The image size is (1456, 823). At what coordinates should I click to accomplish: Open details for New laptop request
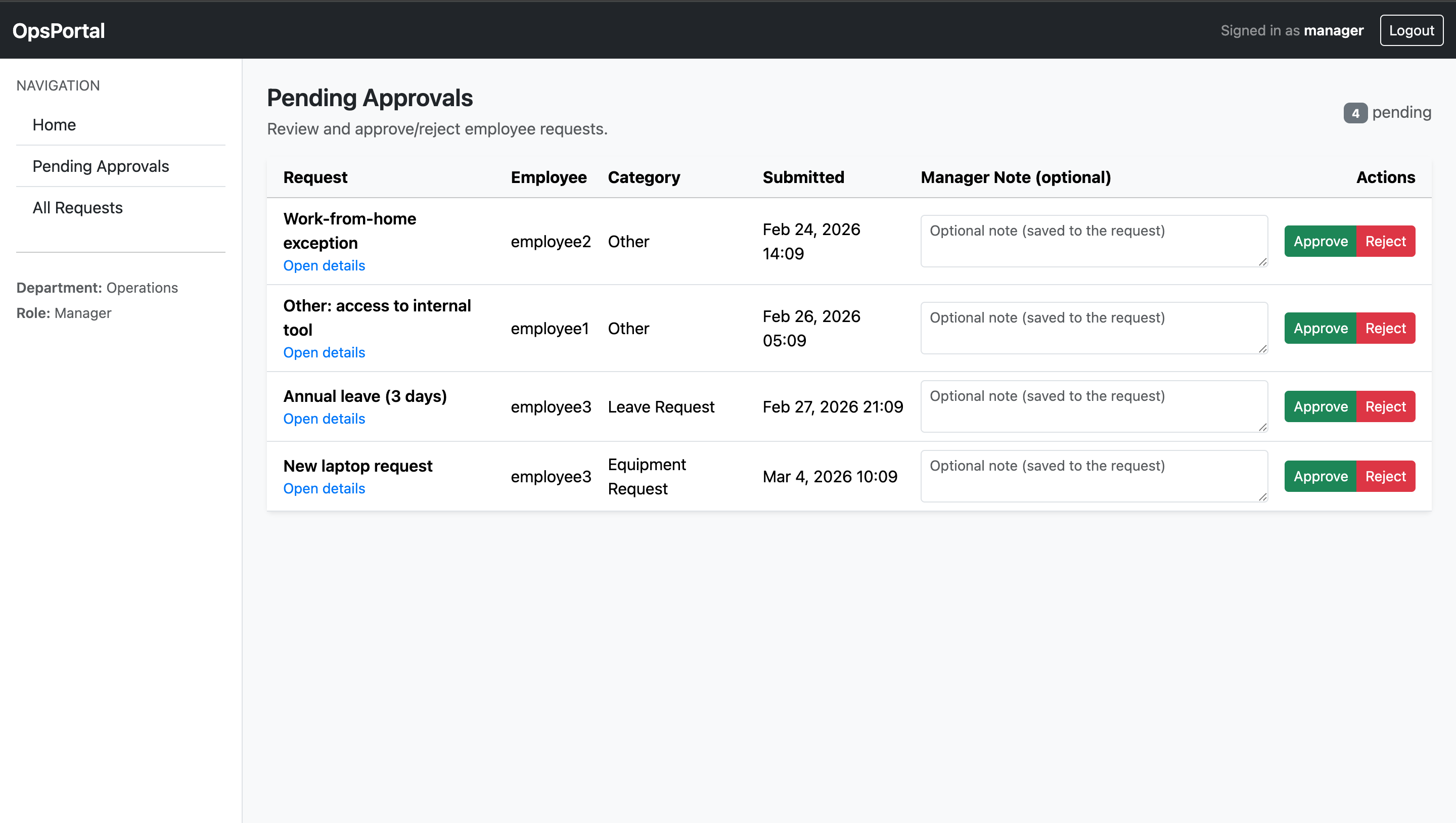[324, 488]
